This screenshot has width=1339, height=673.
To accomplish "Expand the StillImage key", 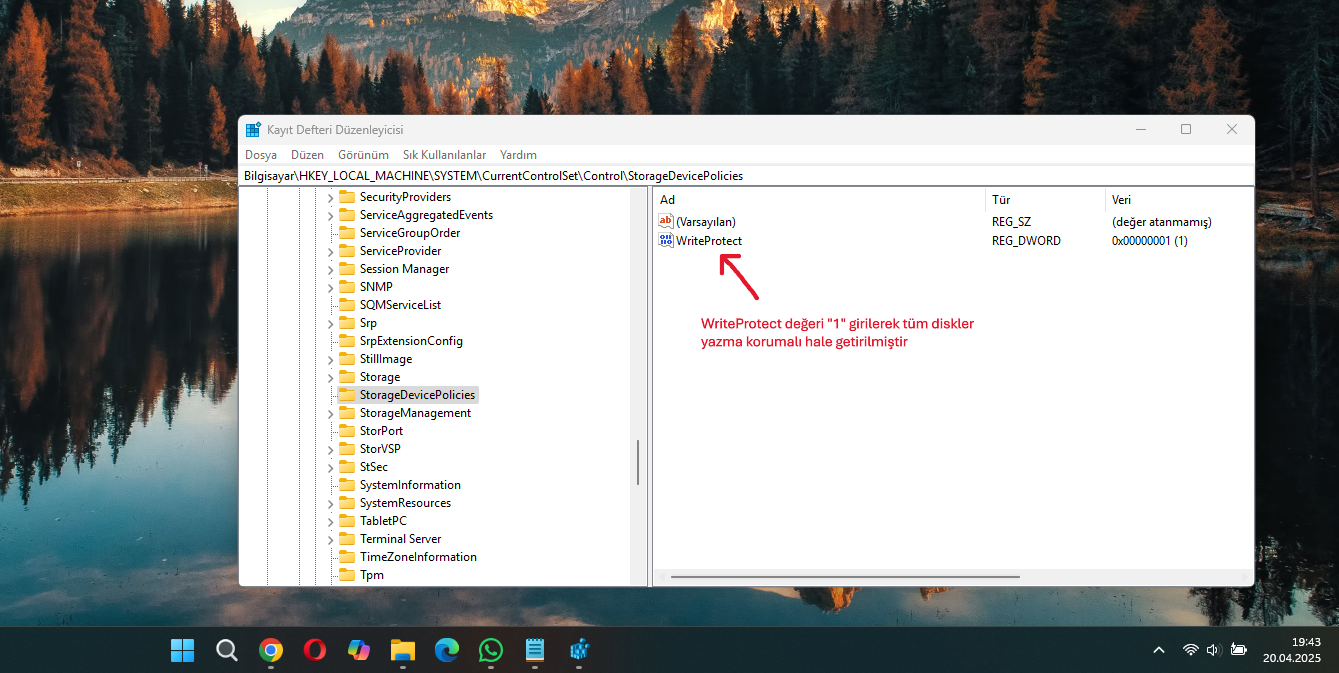I will (330, 359).
